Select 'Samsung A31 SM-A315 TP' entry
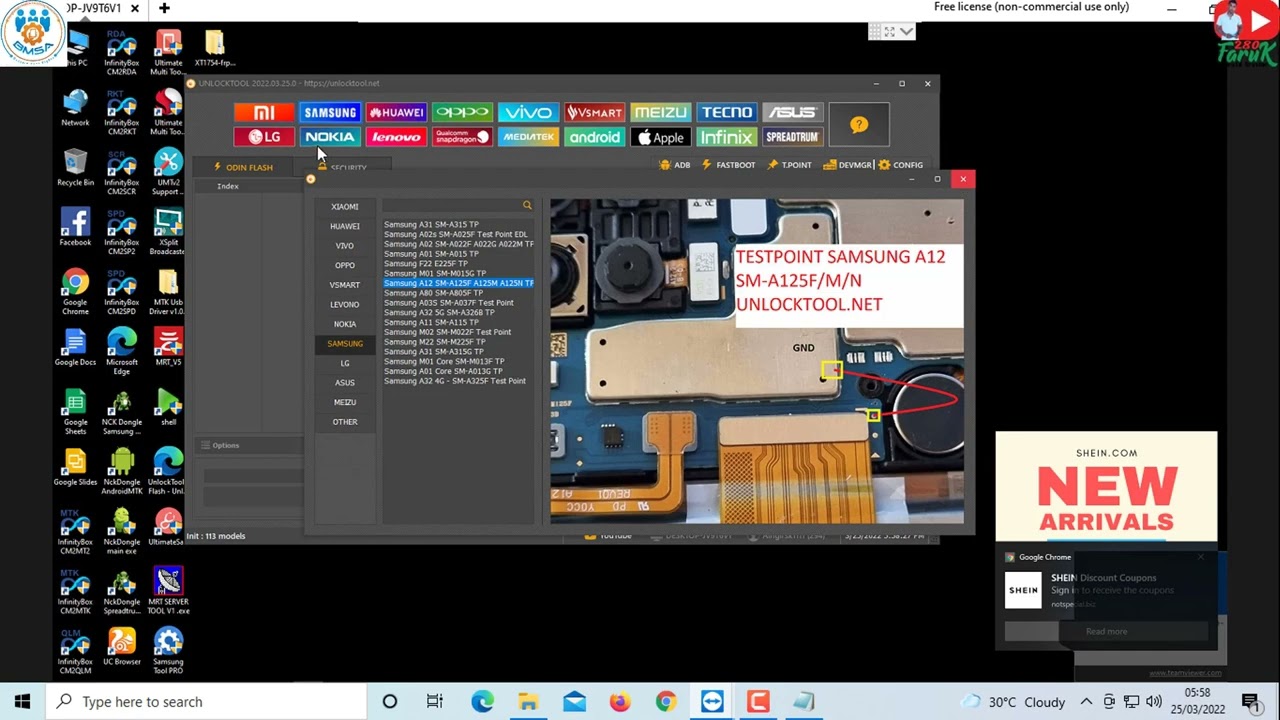This screenshot has height=720, width=1280. coord(431,224)
